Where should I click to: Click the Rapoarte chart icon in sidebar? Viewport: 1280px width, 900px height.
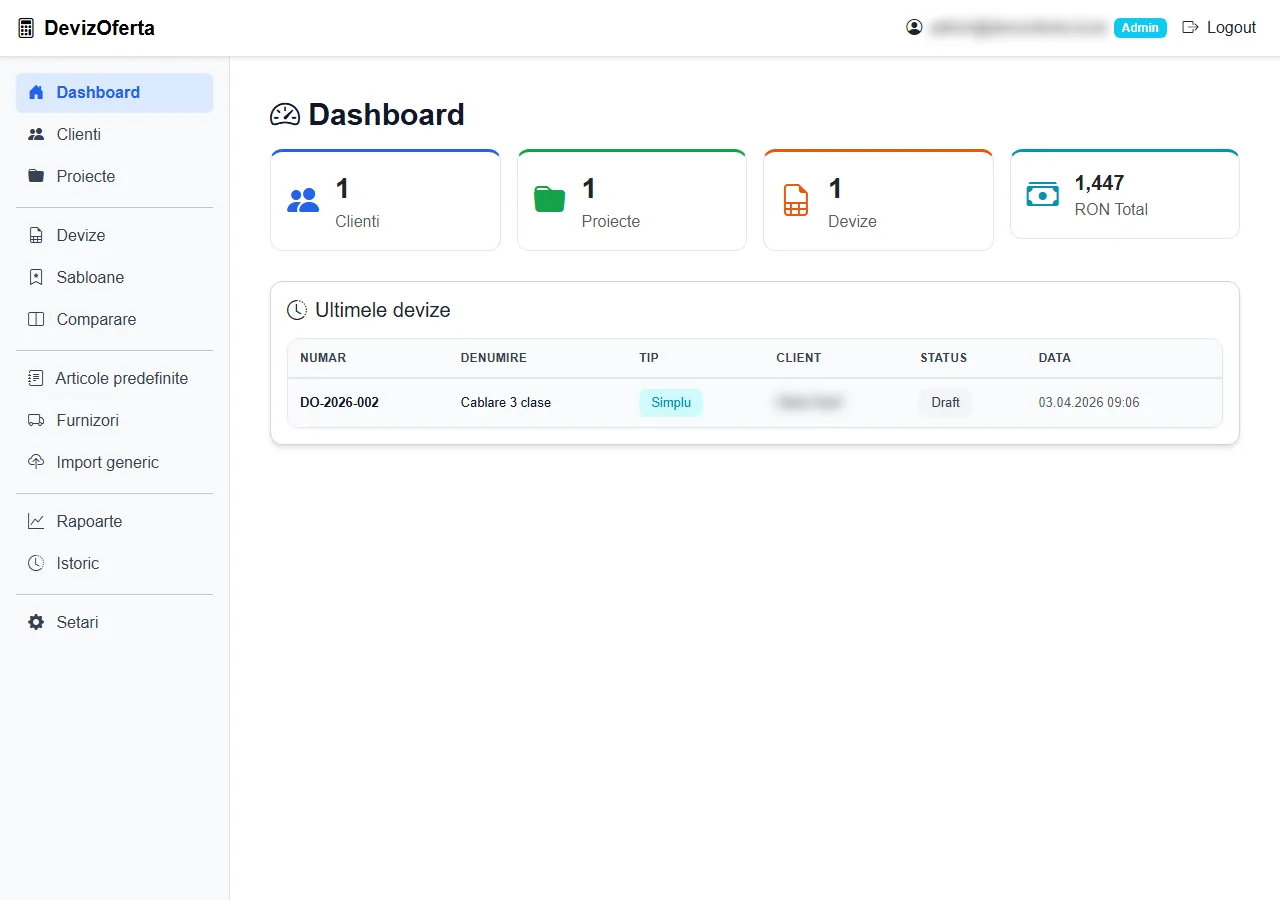pyautogui.click(x=36, y=522)
